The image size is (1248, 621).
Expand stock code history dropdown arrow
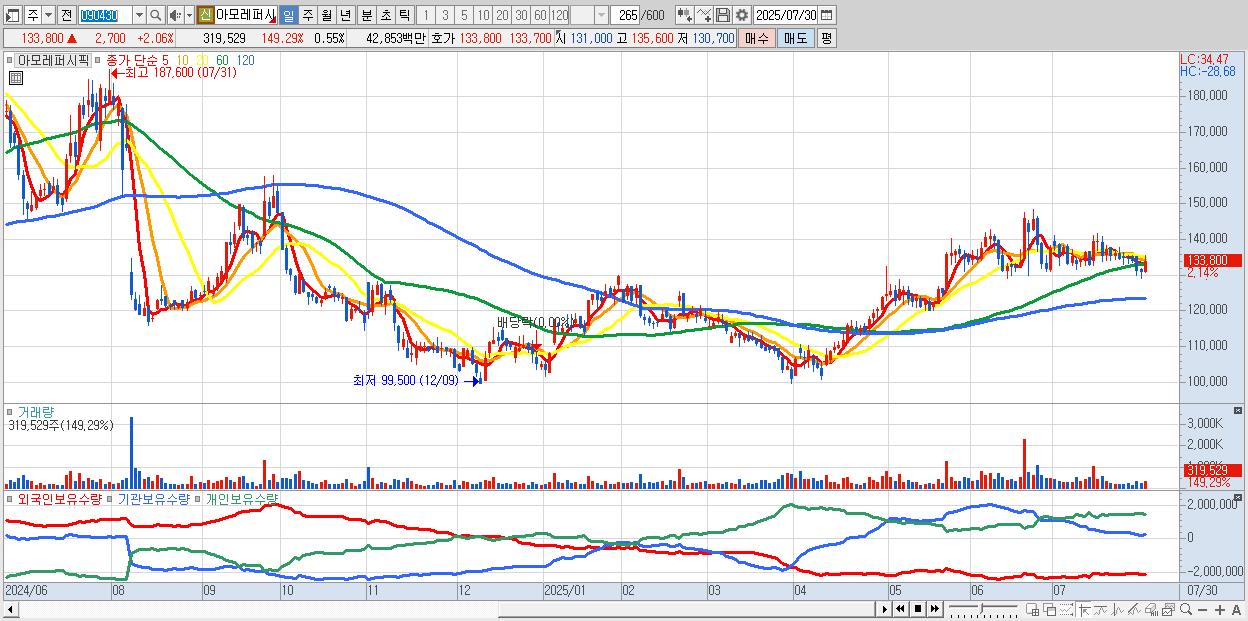pos(138,15)
